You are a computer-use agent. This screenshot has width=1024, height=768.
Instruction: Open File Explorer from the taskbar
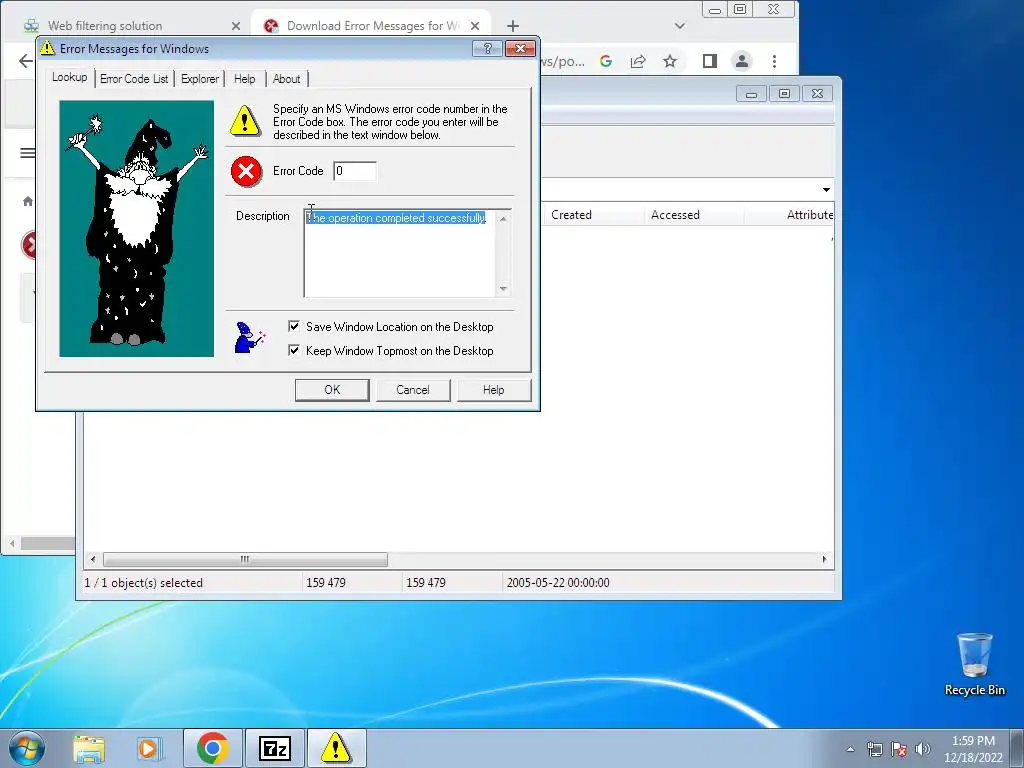(89, 748)
